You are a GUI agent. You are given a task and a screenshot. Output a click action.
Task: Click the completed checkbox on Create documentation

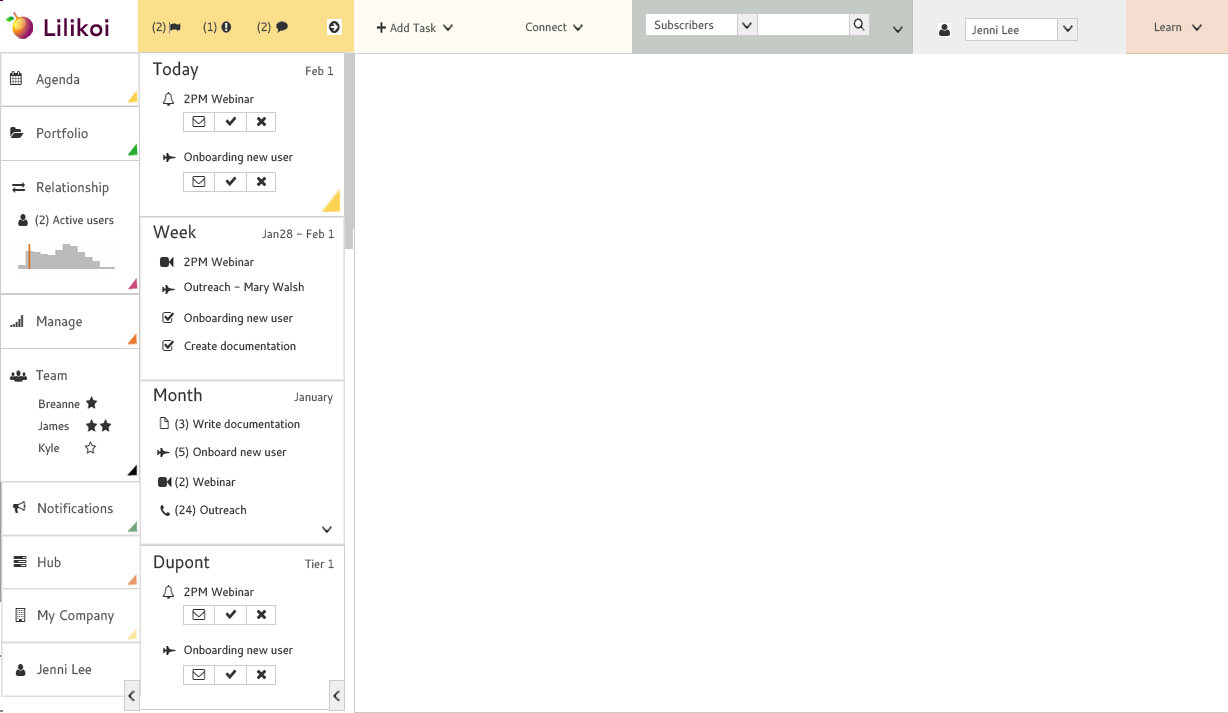point(167,346)
